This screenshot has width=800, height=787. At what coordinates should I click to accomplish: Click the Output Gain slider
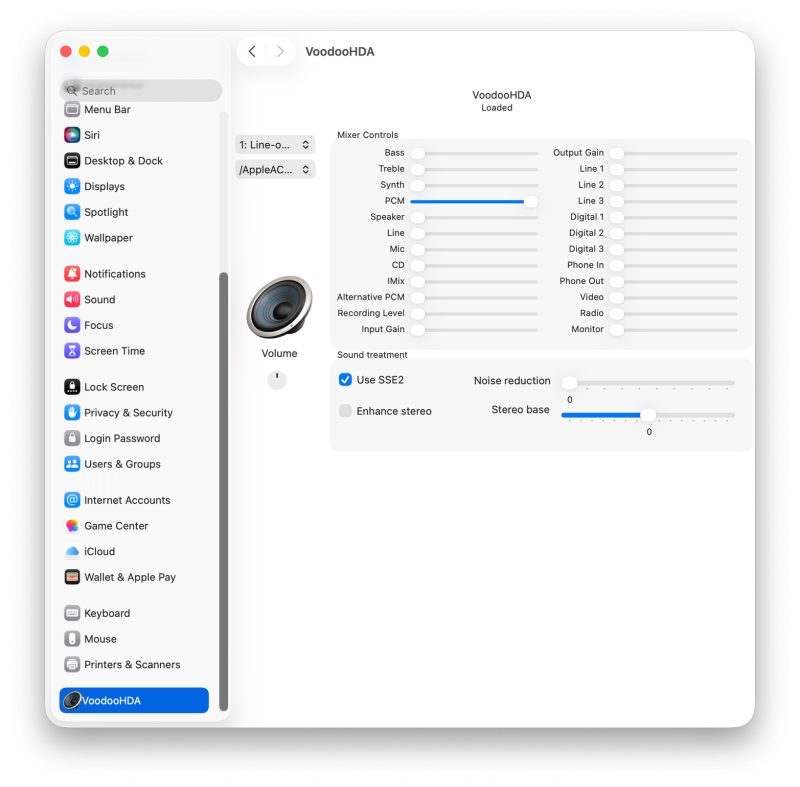pyautogui.click(x=673, y=153)
